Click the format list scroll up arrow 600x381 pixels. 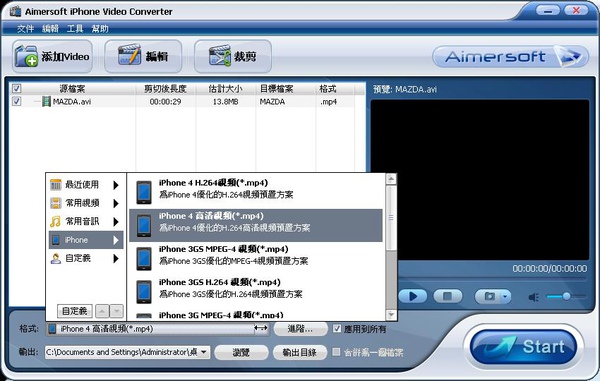coord(391,179)
